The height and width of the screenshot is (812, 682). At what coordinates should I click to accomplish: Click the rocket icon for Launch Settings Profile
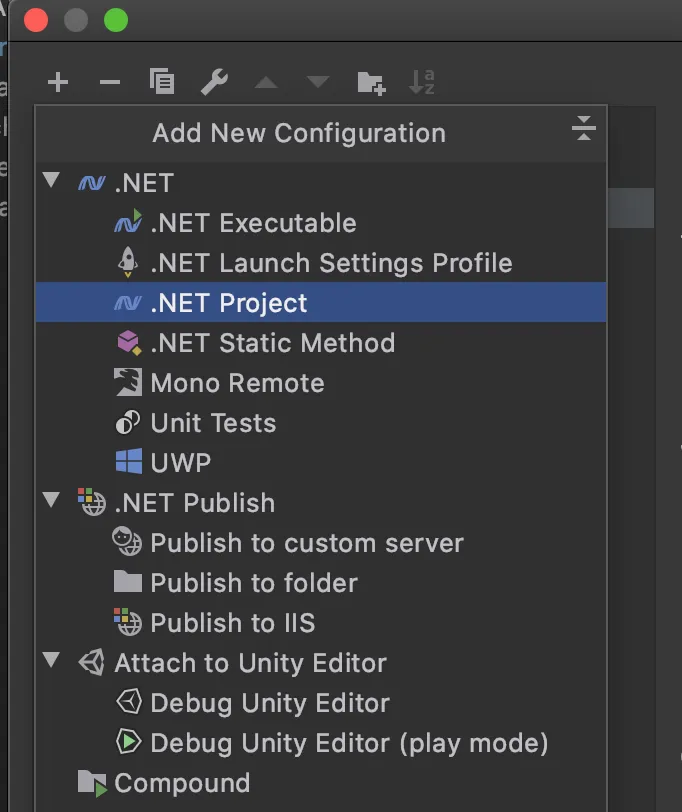[128, 262]
